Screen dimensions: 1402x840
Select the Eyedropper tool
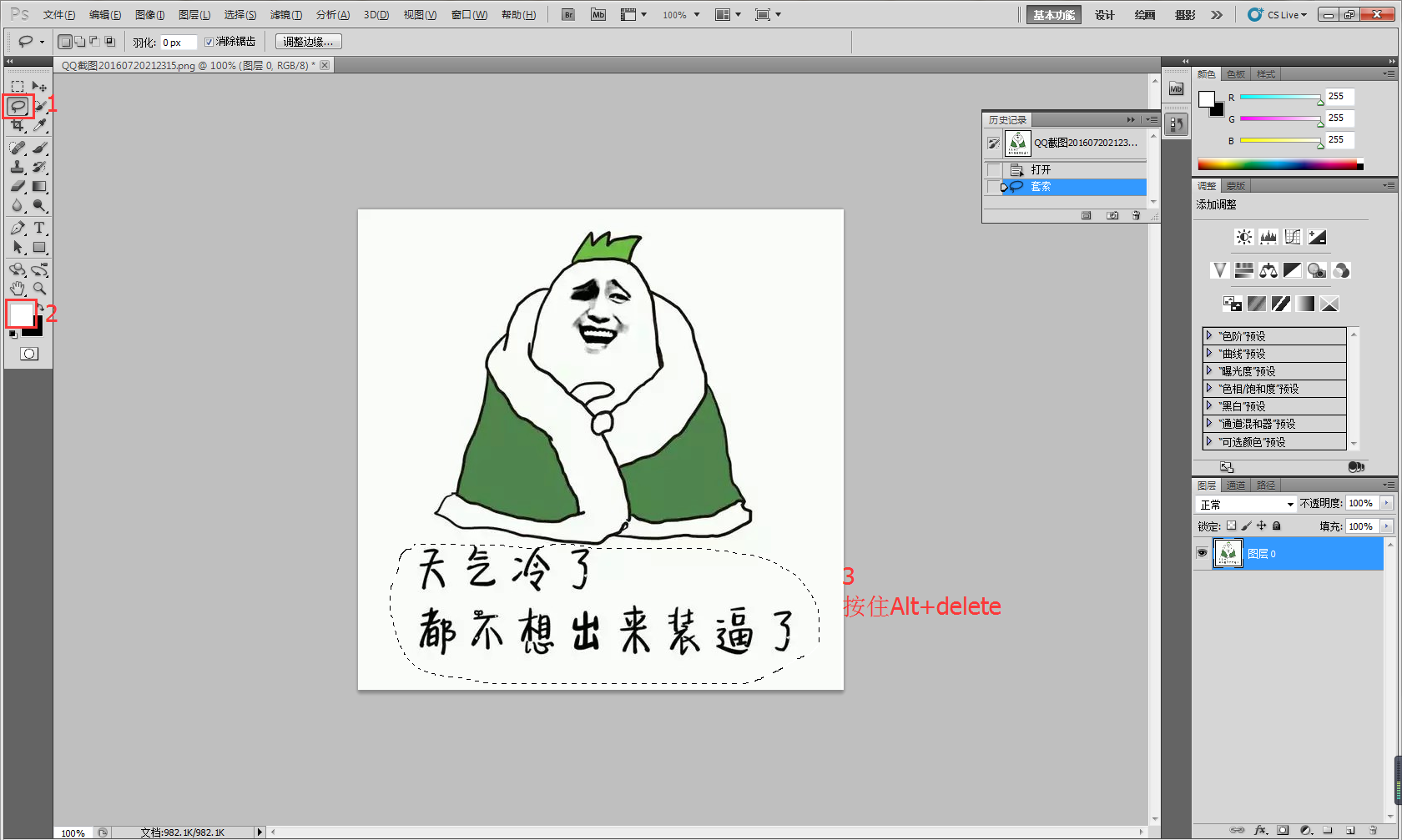coord(39,125)
